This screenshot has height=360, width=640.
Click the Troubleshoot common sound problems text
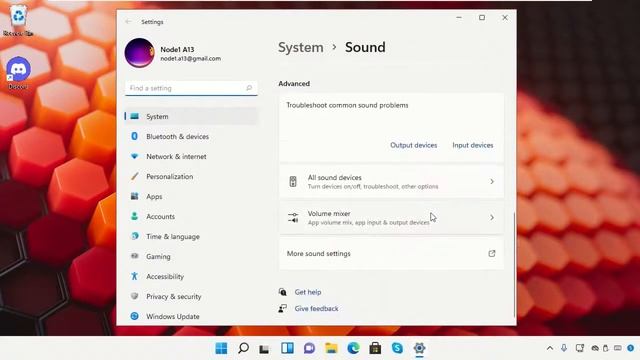(347, 105)
